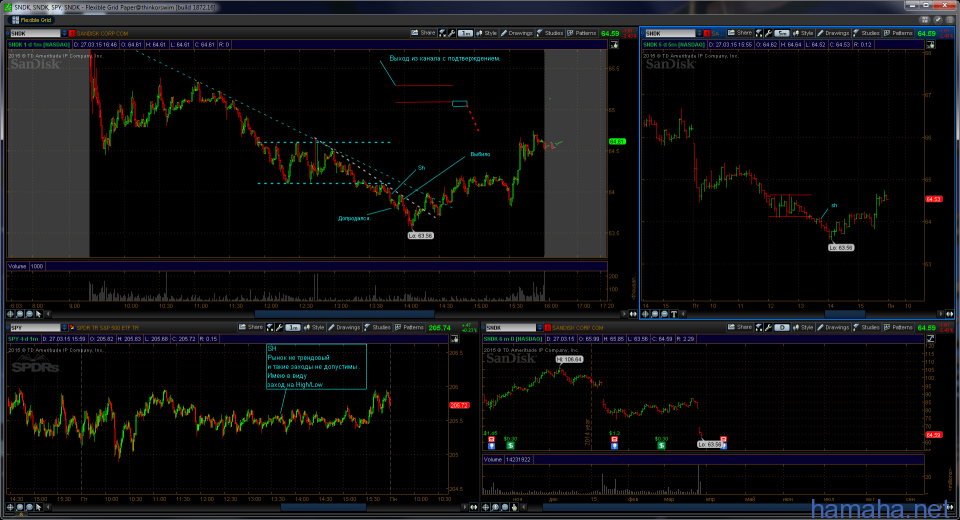960x520 pixels.
Task: Click the hand icon at corner of the 5m chart
Action: (x=931, y=45)
